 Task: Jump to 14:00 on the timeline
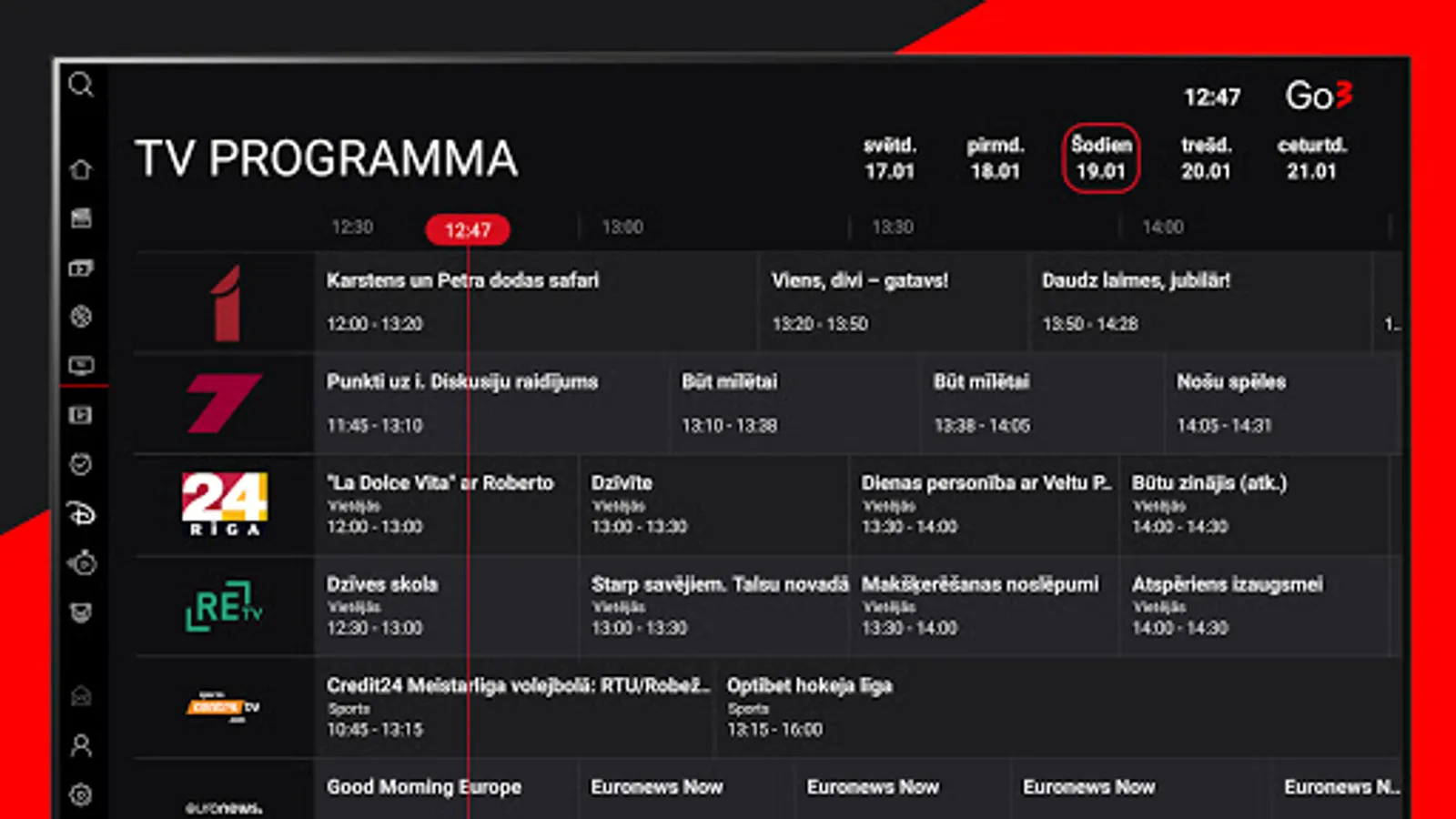[1163, 227]
